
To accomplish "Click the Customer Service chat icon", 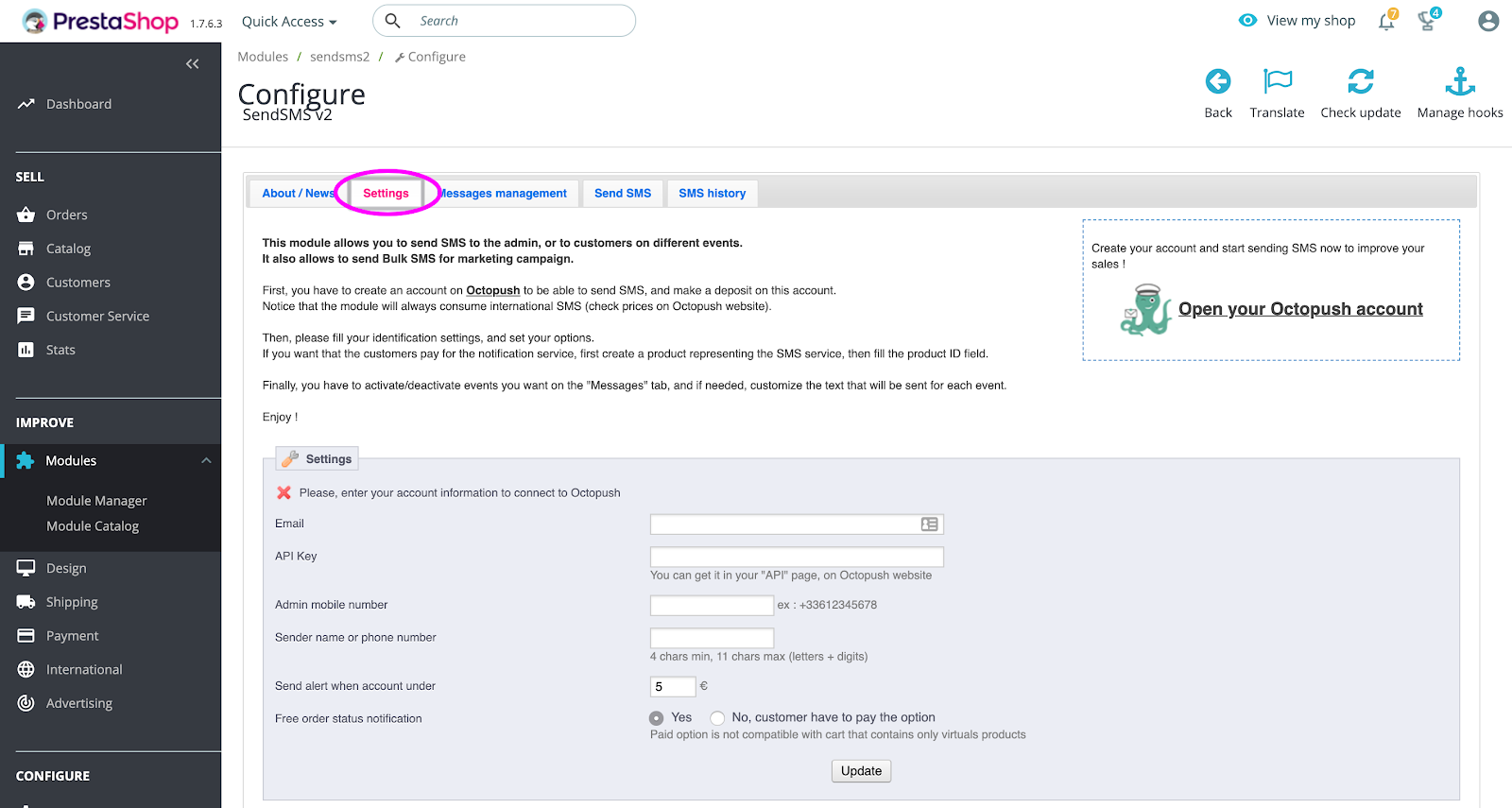I will [x=26, y=316].
